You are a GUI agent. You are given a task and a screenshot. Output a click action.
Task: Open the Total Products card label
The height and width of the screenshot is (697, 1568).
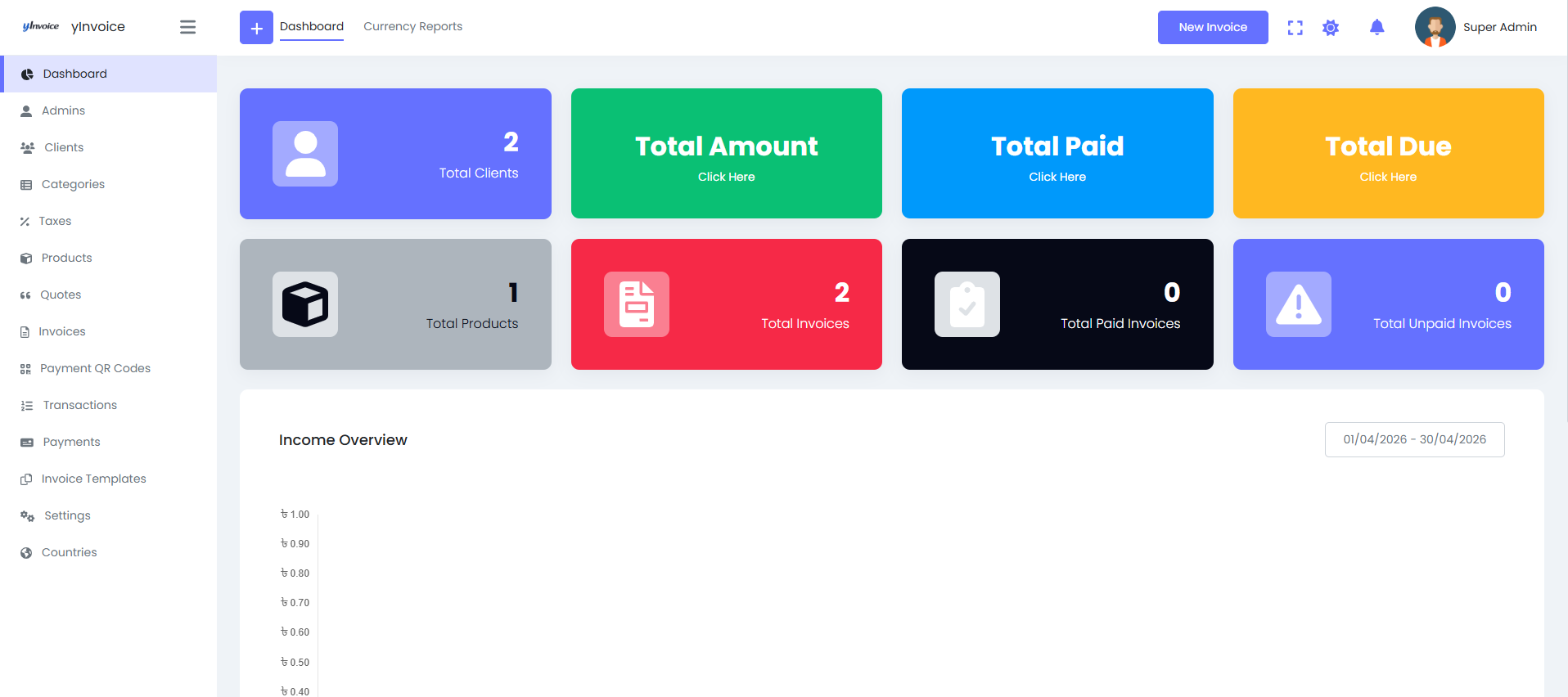(x=472, y=323)
